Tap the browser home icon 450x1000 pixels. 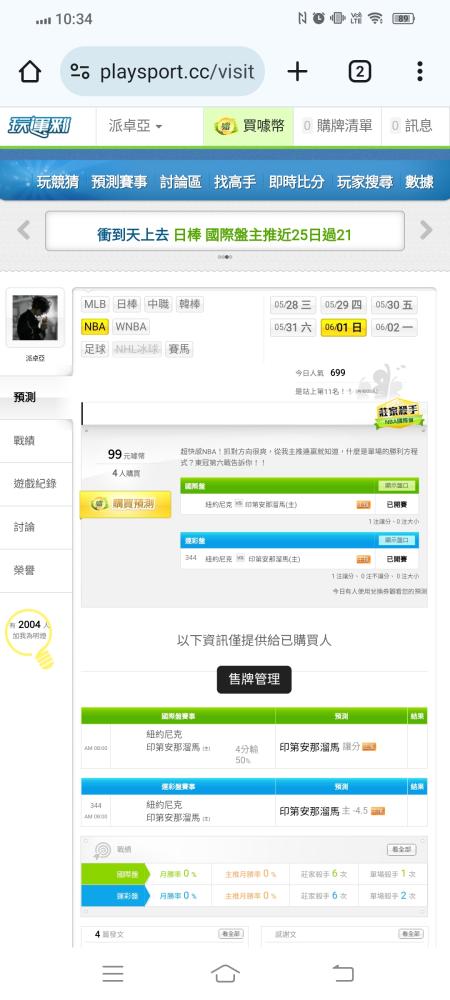click(30, 71)
